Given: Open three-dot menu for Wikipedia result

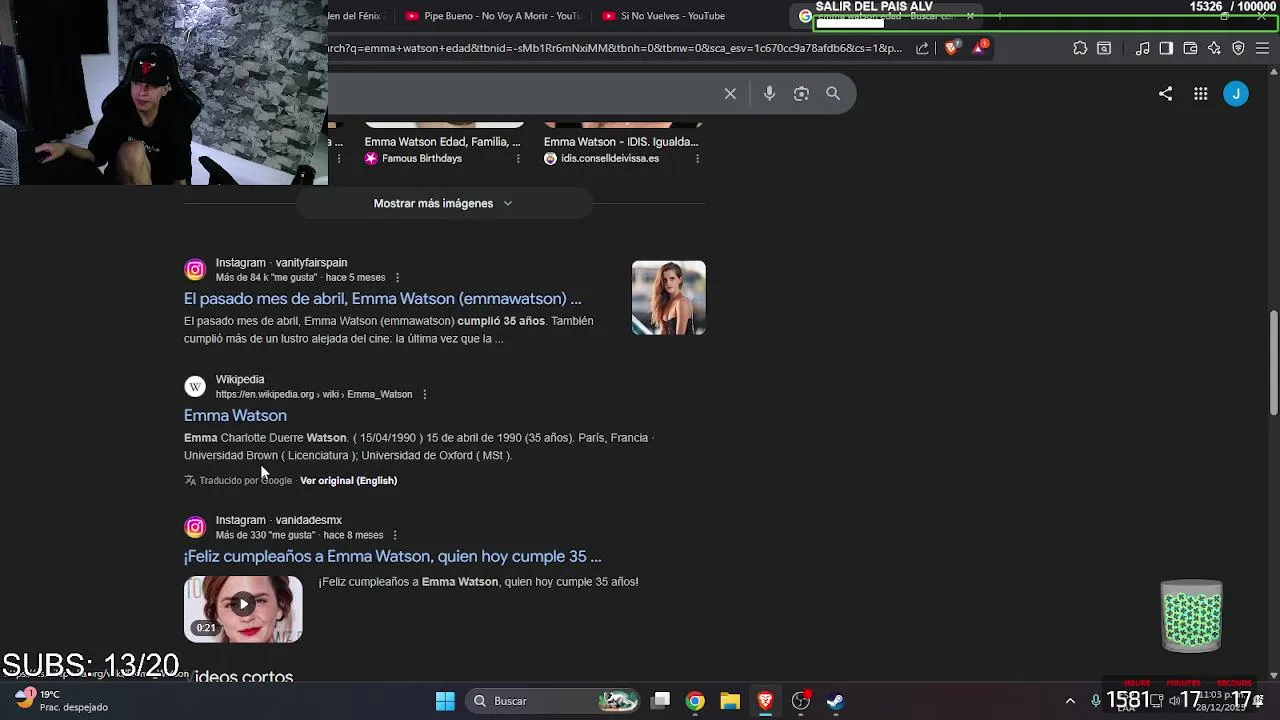Looking at the screenshot, I should (x=424, y=394).
